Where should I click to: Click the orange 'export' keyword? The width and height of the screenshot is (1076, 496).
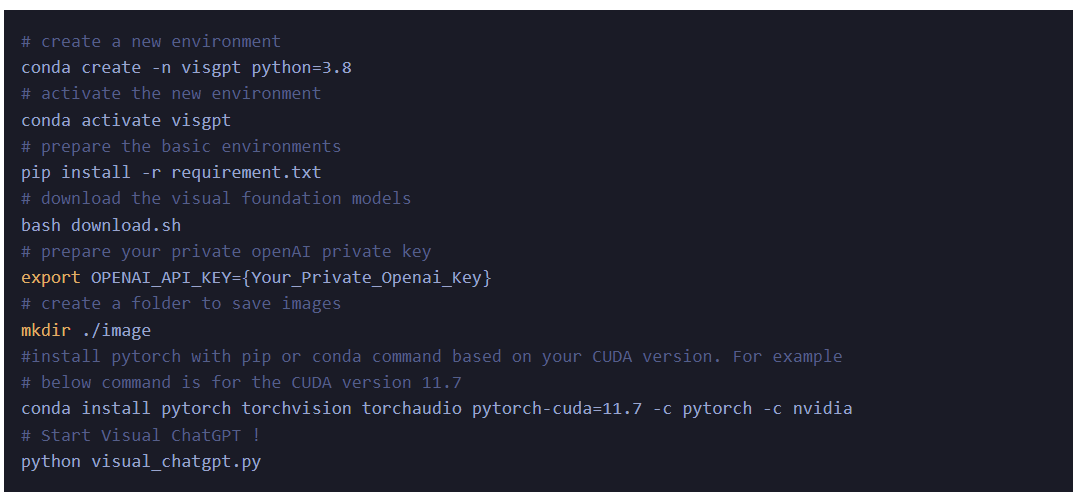[51, 278]
